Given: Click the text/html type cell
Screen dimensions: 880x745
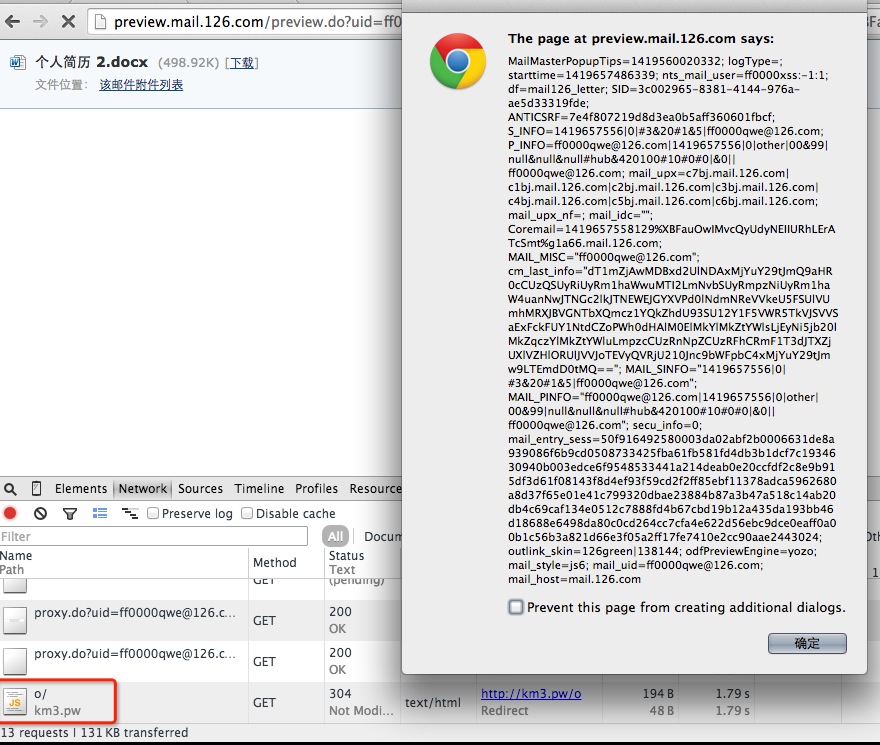Looking at the screenshot, I should click(433, 702).
